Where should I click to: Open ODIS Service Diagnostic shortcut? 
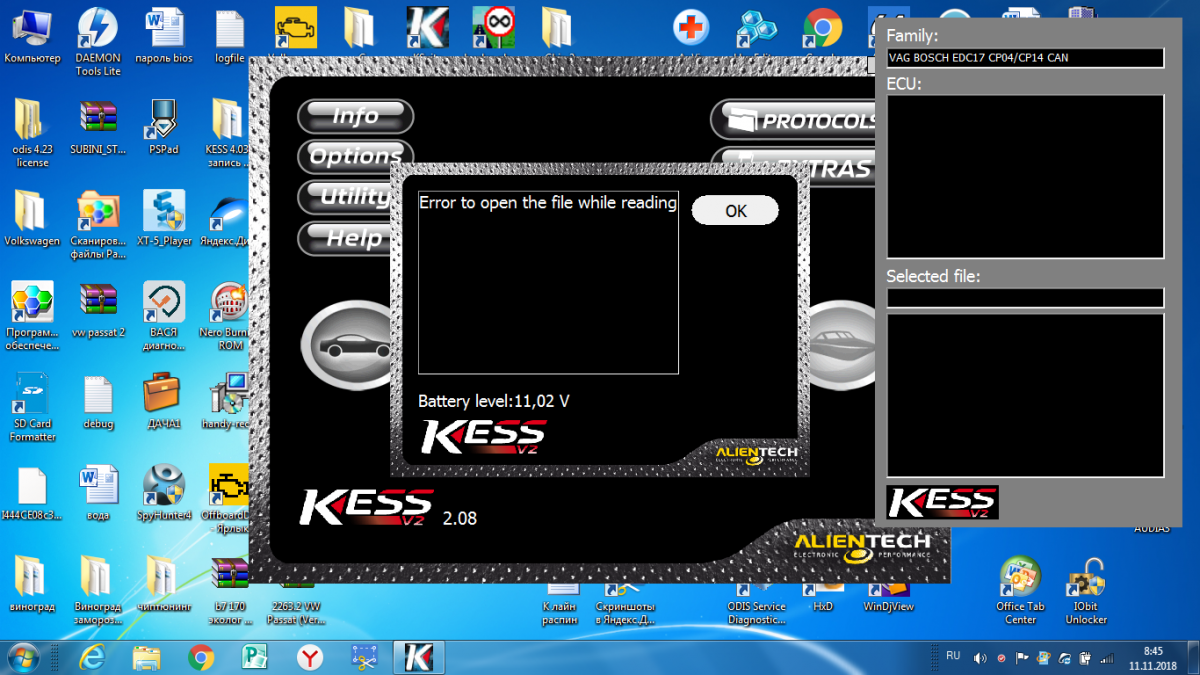756,606
